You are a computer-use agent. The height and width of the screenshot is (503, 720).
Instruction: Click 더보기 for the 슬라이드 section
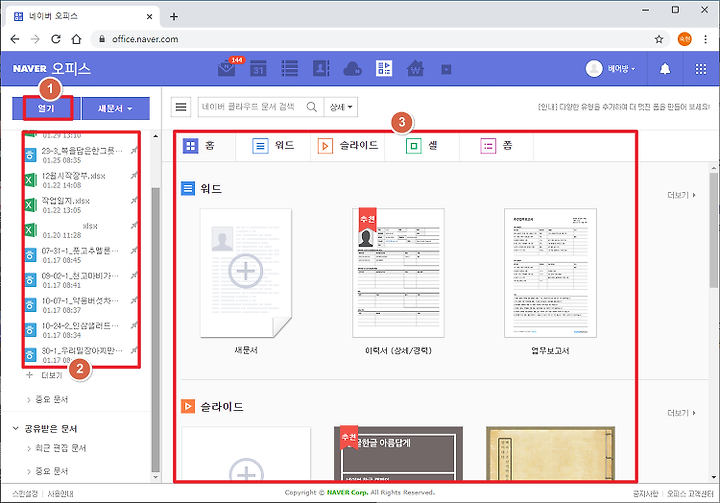(681, 413)
